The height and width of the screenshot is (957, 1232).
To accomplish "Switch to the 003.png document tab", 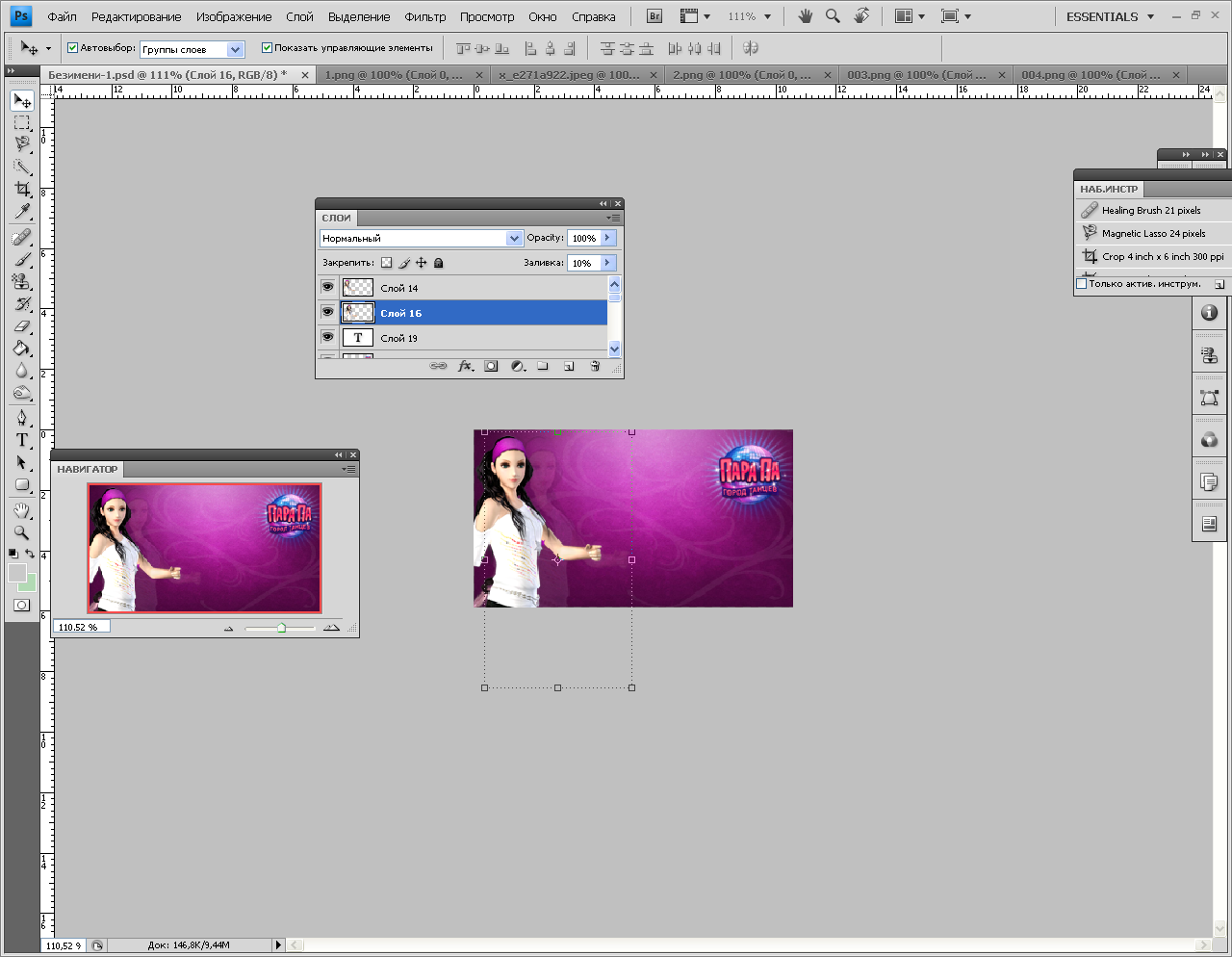I will [915, 74].
